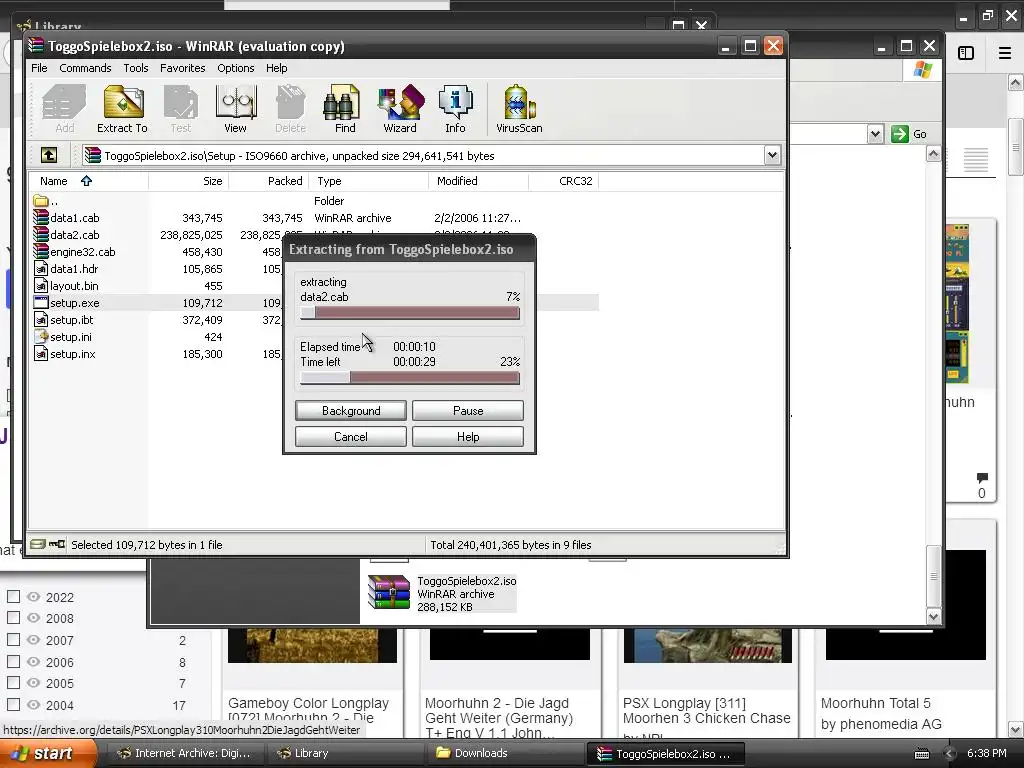Screen dimensions: 1024x768
Task: Click the Delete toolbar icon
Action: pos(290,109)
